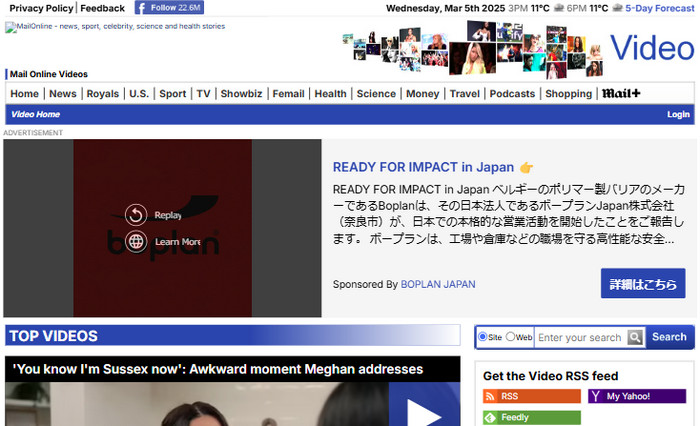Viewport: 700px width, 426px height.
Task: Select the Site search radio button
Action: pyautogui.click(x=482, y=337)
